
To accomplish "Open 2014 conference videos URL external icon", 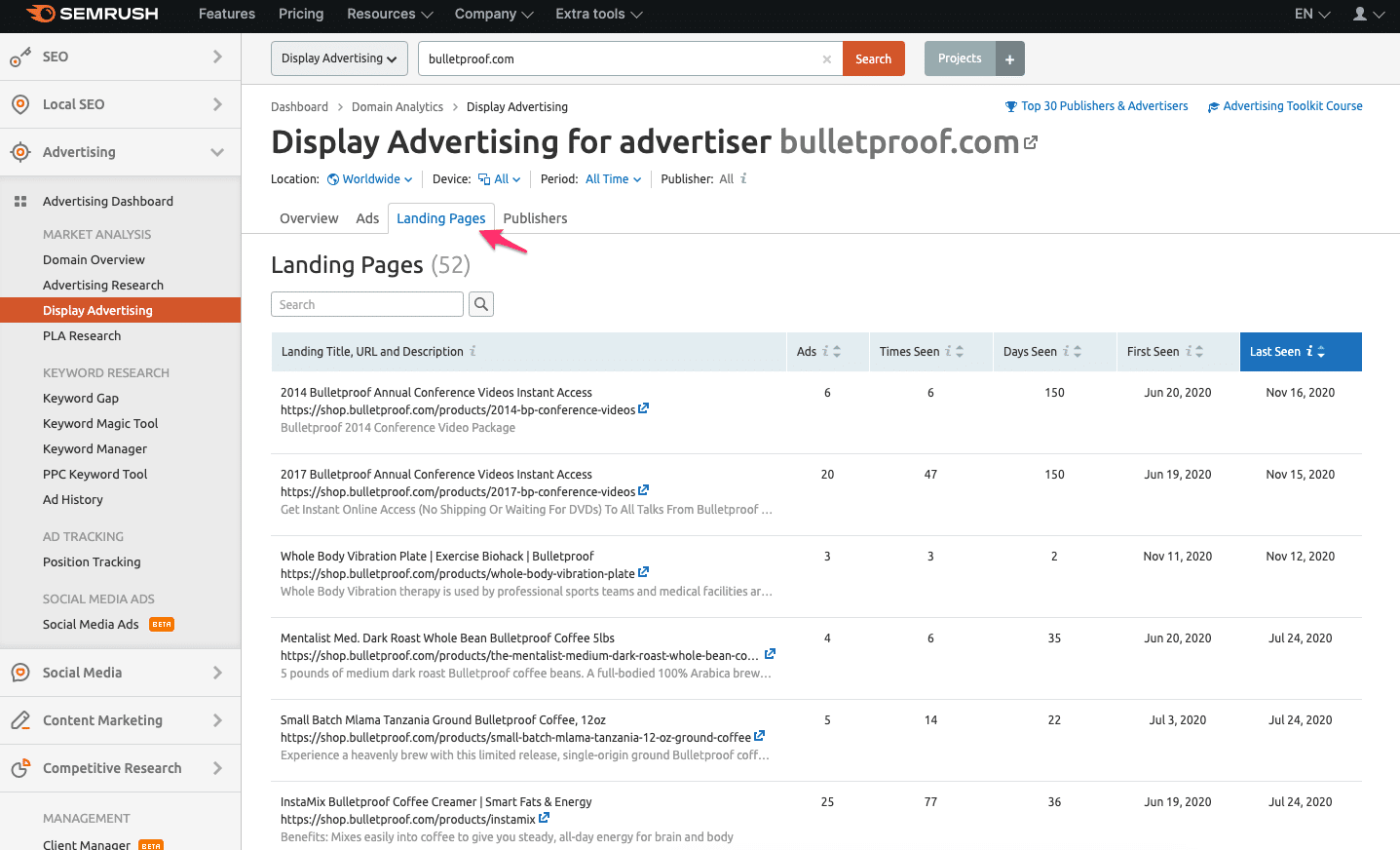I will (643, 409).
